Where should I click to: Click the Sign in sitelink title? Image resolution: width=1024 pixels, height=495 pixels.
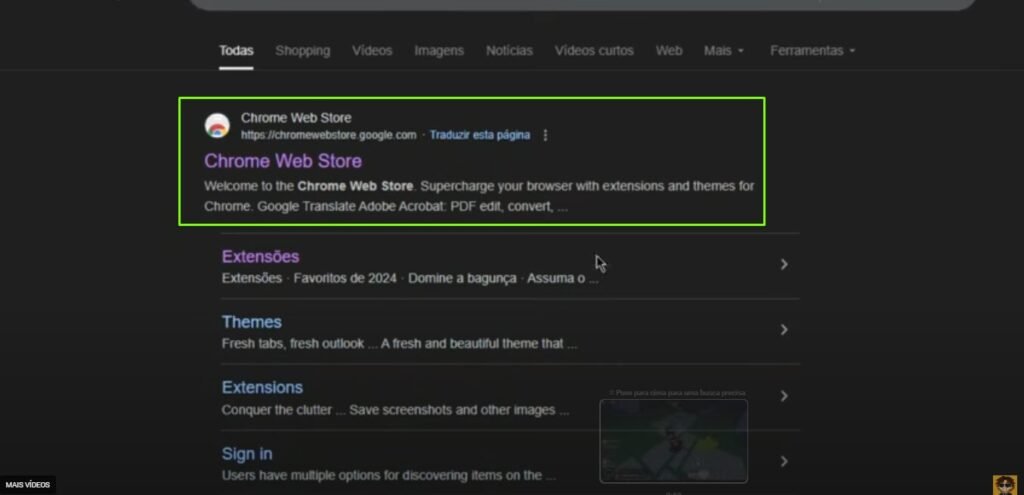pos(247,454)
